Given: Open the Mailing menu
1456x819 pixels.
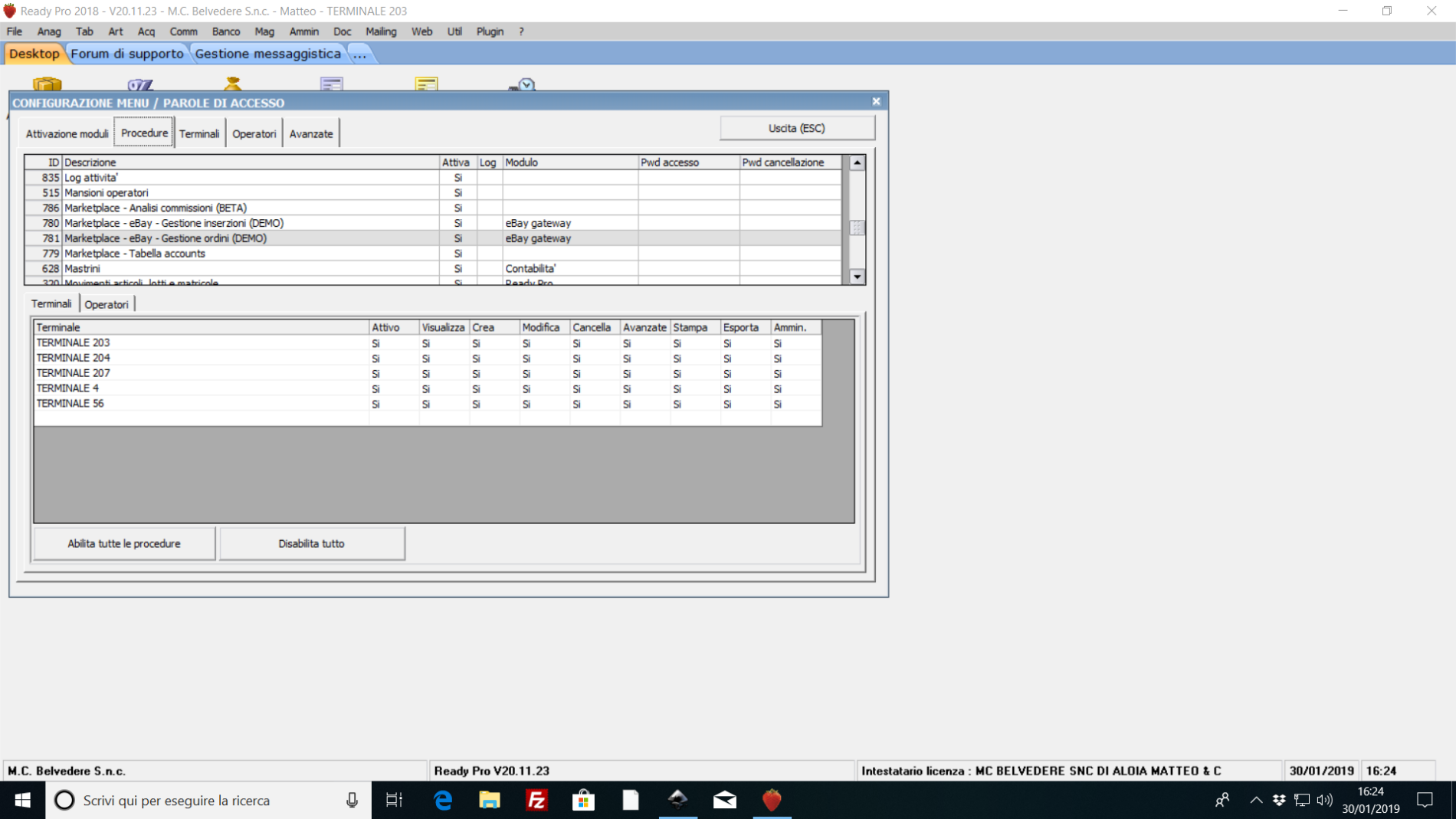Looking at the screenshot, I should coord(381,31).
